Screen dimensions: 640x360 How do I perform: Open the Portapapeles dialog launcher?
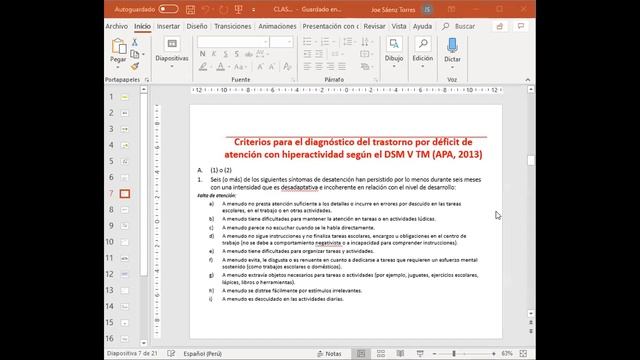(147, 80)
